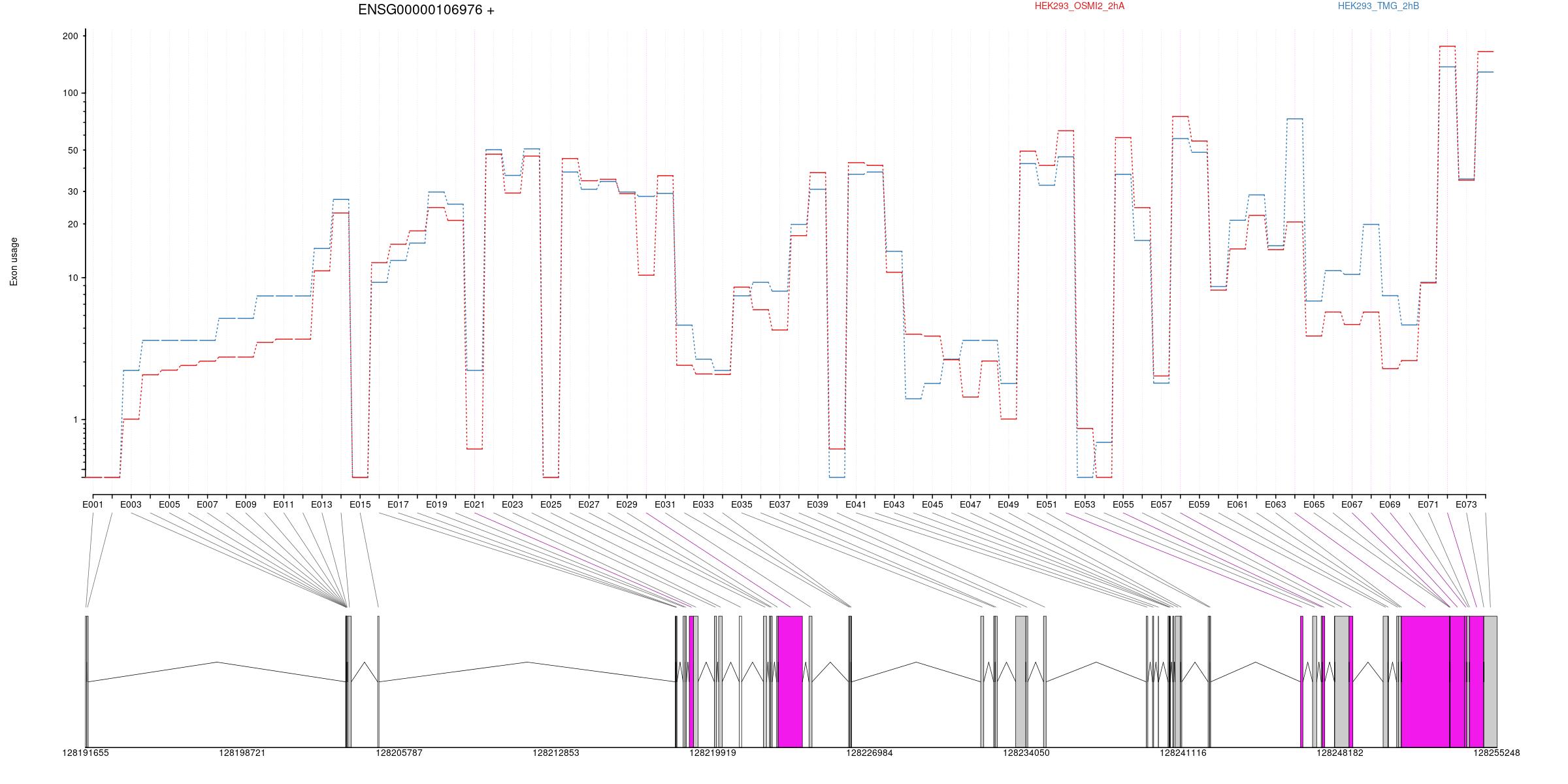
Task: Click the 200 y-axis tick label
Action: pyautogui.click(x=70, y=37)
